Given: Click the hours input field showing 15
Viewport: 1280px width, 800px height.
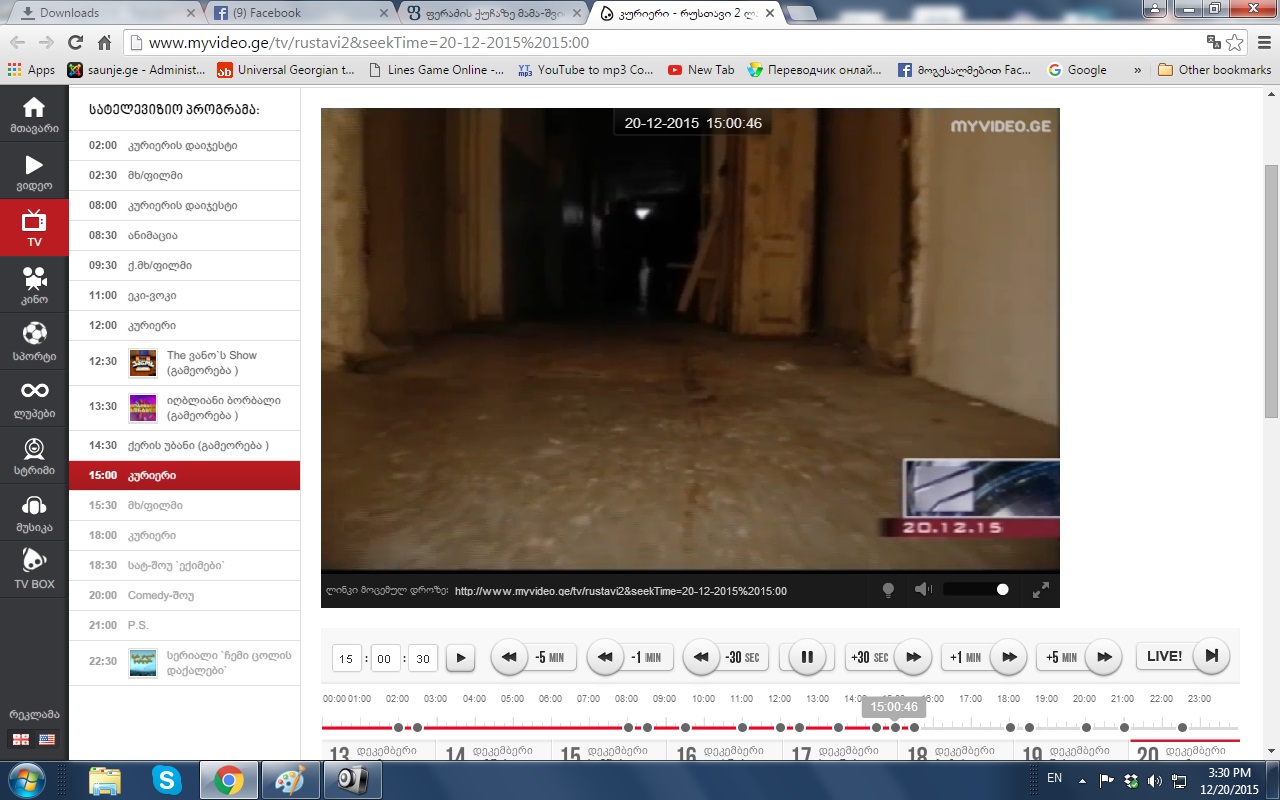Looking at the screenshot, I should click(x=346, y=658).
